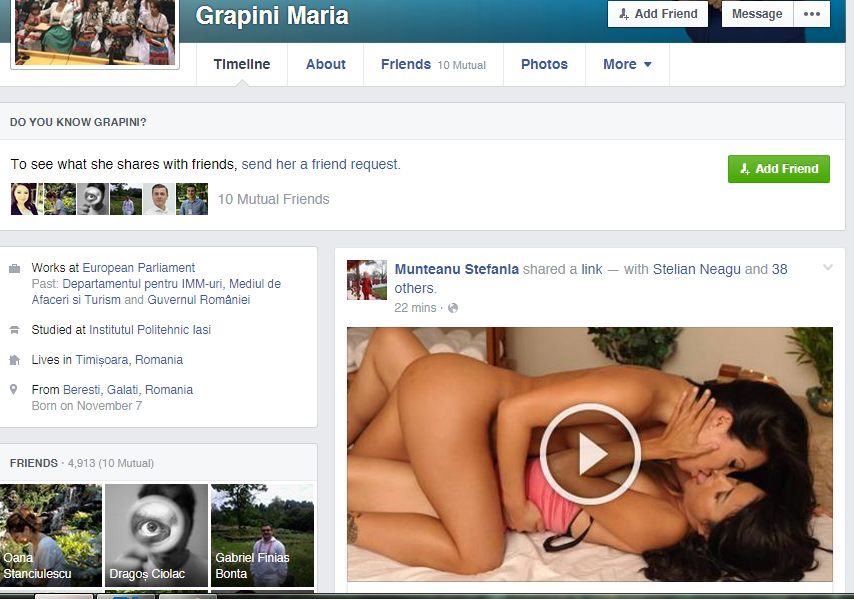Follow the 'send her a friend request' link
This screenshot has height=599, width=854.
(x=321, y=164)
